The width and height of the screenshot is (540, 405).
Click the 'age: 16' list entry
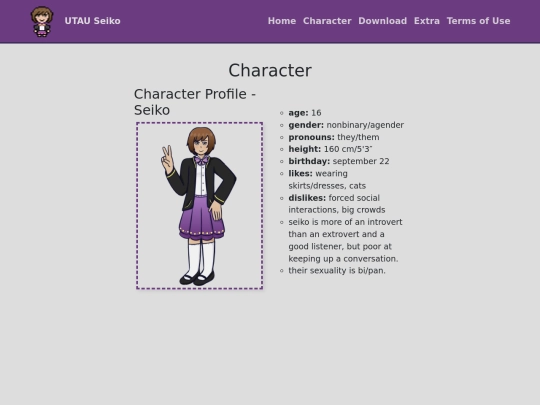coord(305,113)
